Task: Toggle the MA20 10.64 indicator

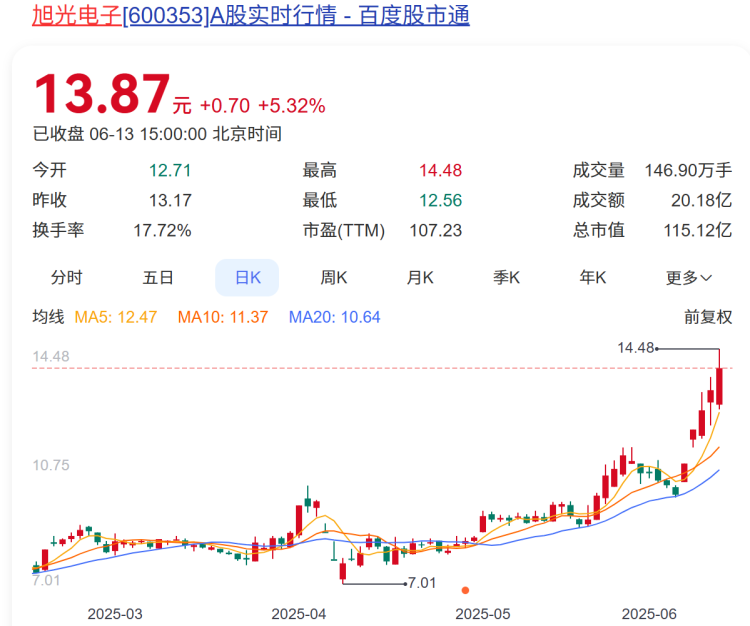Action: coord(335,317)
